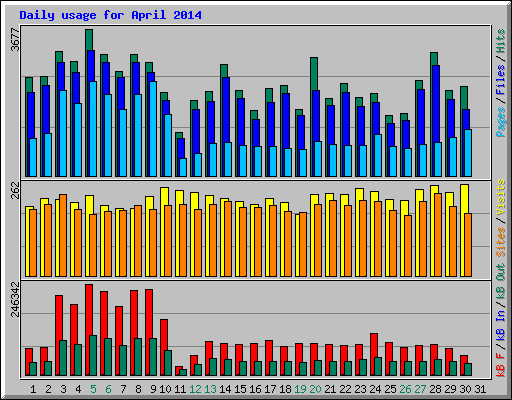Click the green weekend day label 5

click(93, 389)
